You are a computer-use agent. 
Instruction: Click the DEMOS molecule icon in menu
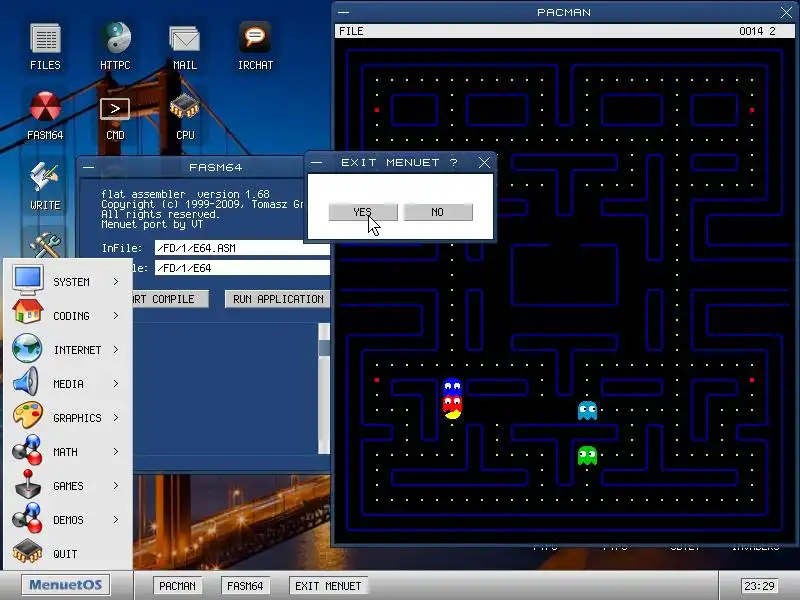pos(28,517)
